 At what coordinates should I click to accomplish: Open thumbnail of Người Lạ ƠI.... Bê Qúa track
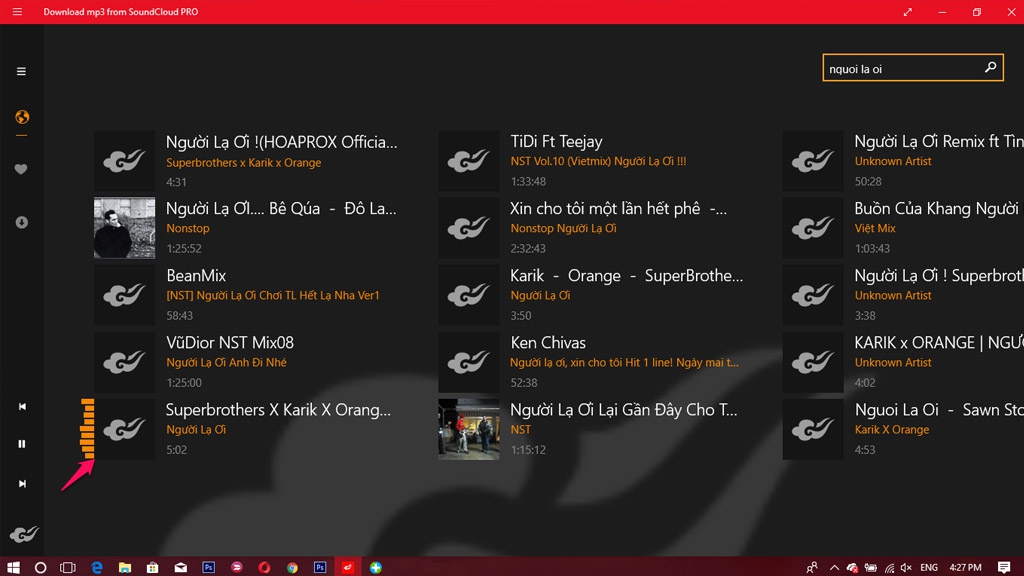[x=125, y=228]
